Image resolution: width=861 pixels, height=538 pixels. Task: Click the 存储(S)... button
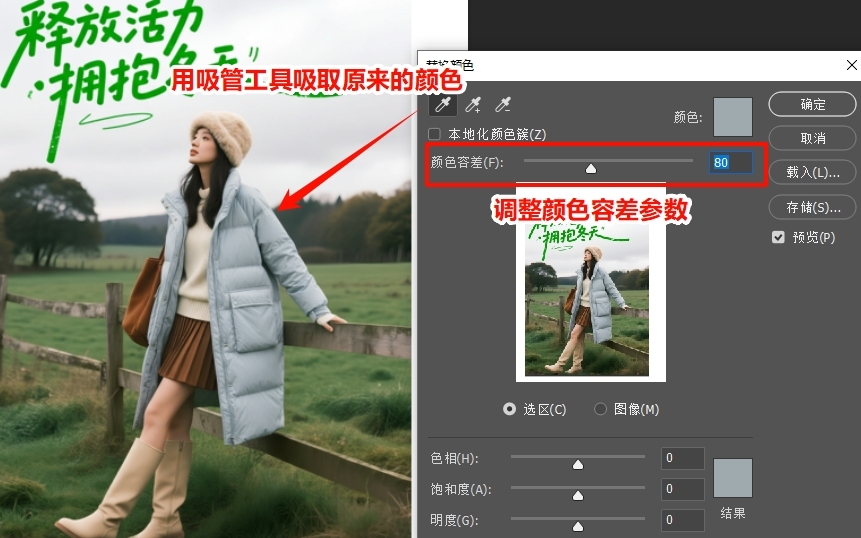[x=812, y=208]
